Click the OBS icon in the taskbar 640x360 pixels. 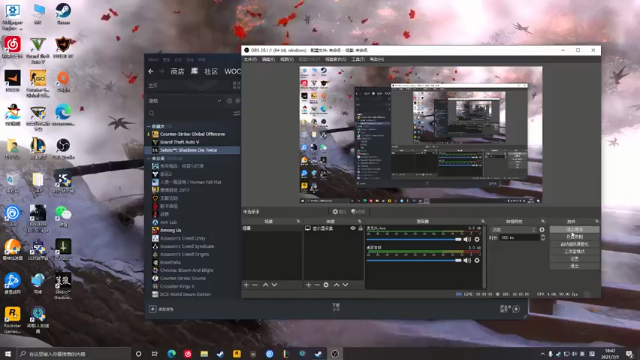335,354
